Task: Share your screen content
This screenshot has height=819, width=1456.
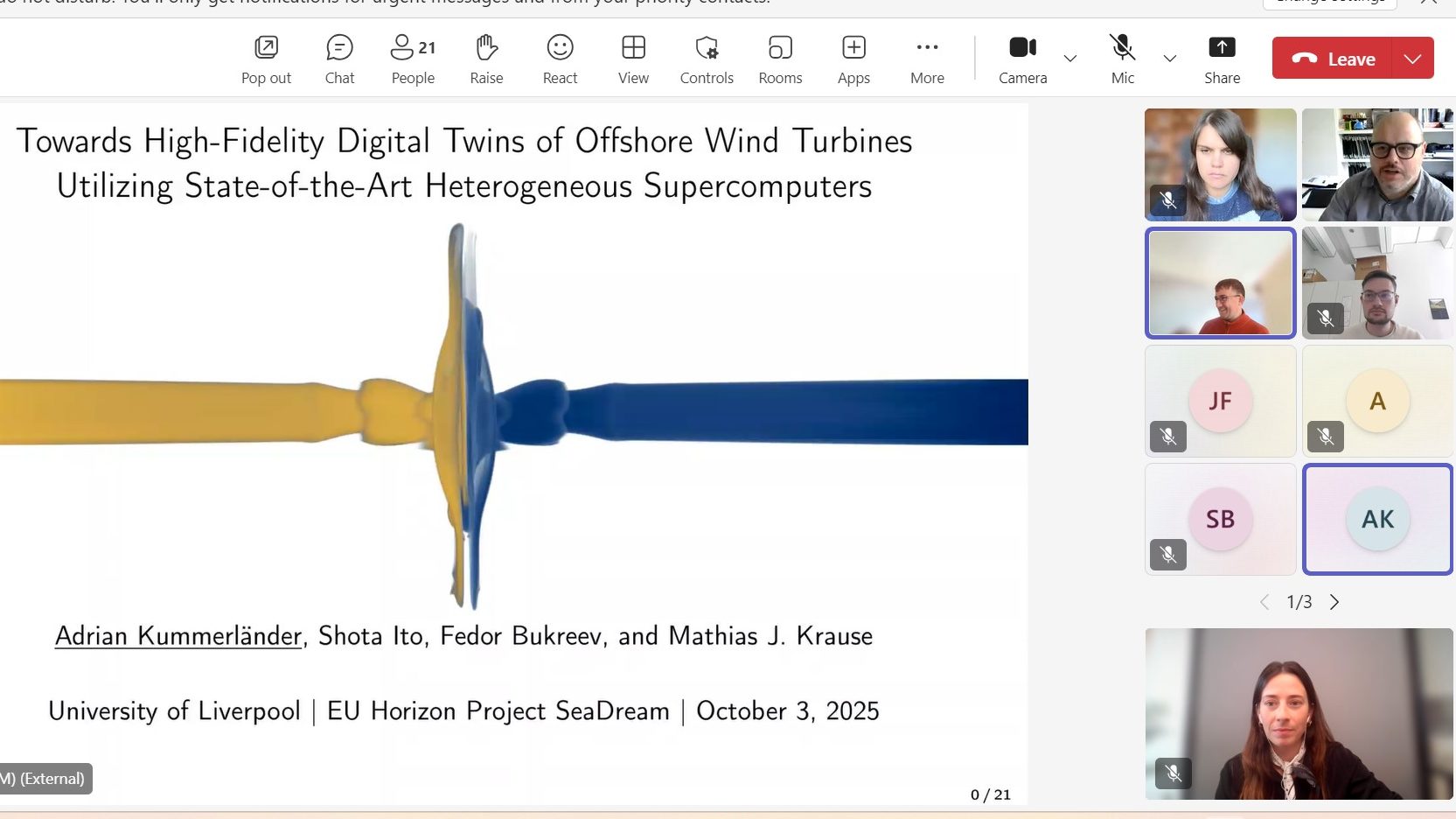Action: pos(1222,59)
